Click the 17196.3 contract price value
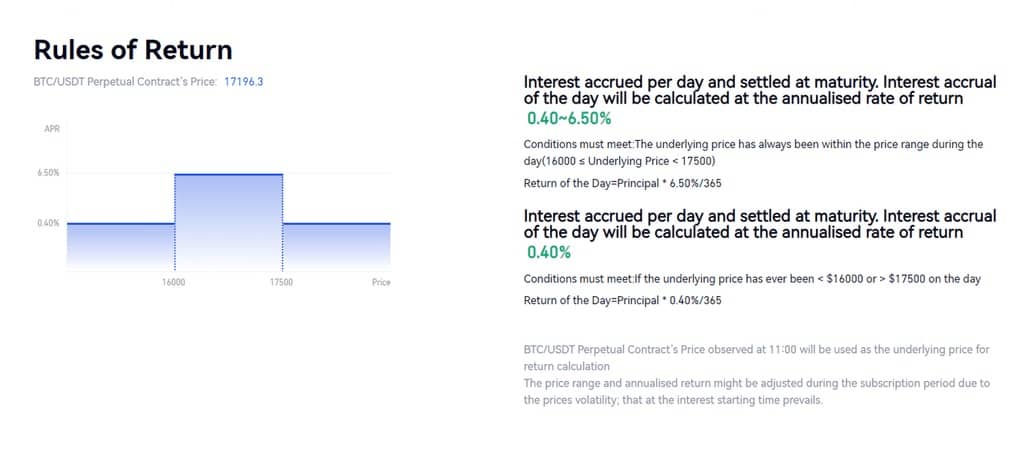This screenshot has width=1024, height=457. 243,82
